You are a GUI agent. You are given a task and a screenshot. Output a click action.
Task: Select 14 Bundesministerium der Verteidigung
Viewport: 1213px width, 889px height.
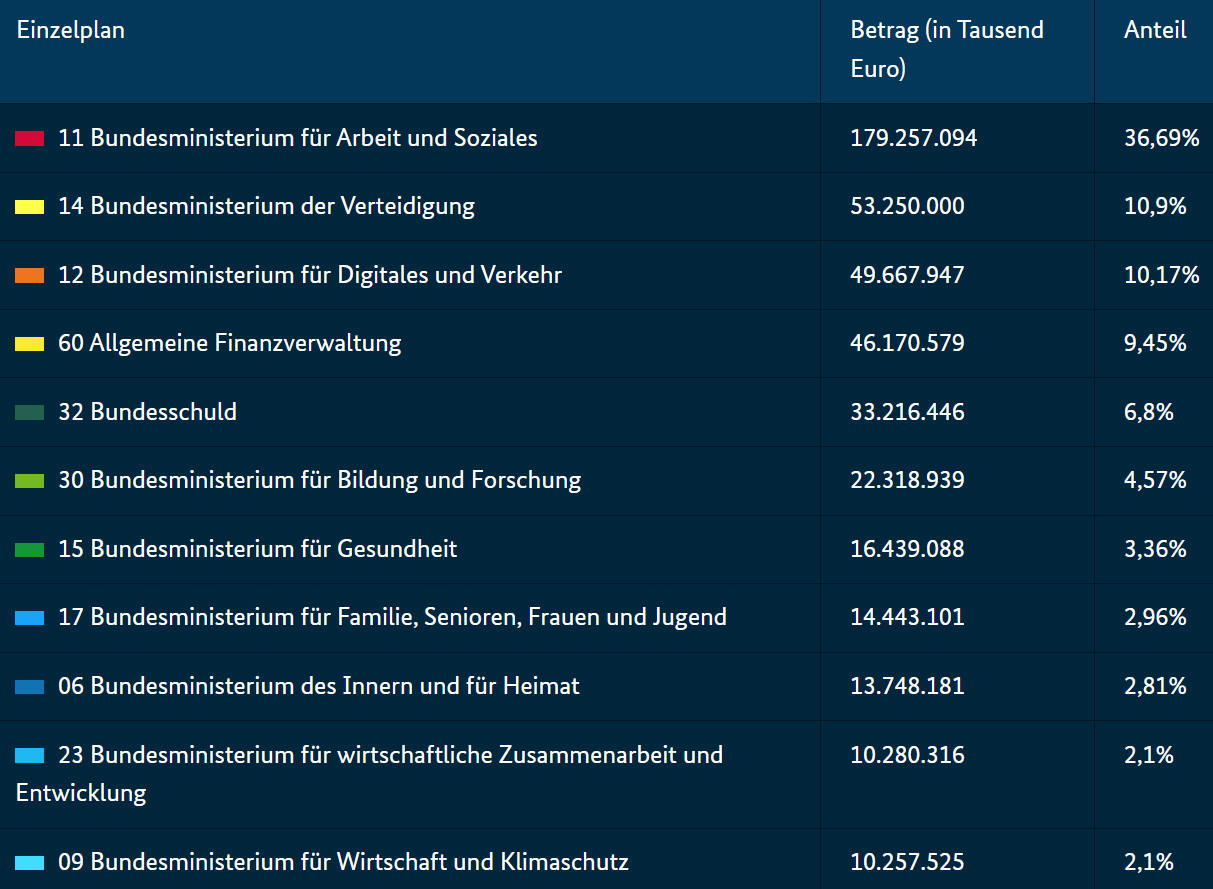[x=266, y=206]
